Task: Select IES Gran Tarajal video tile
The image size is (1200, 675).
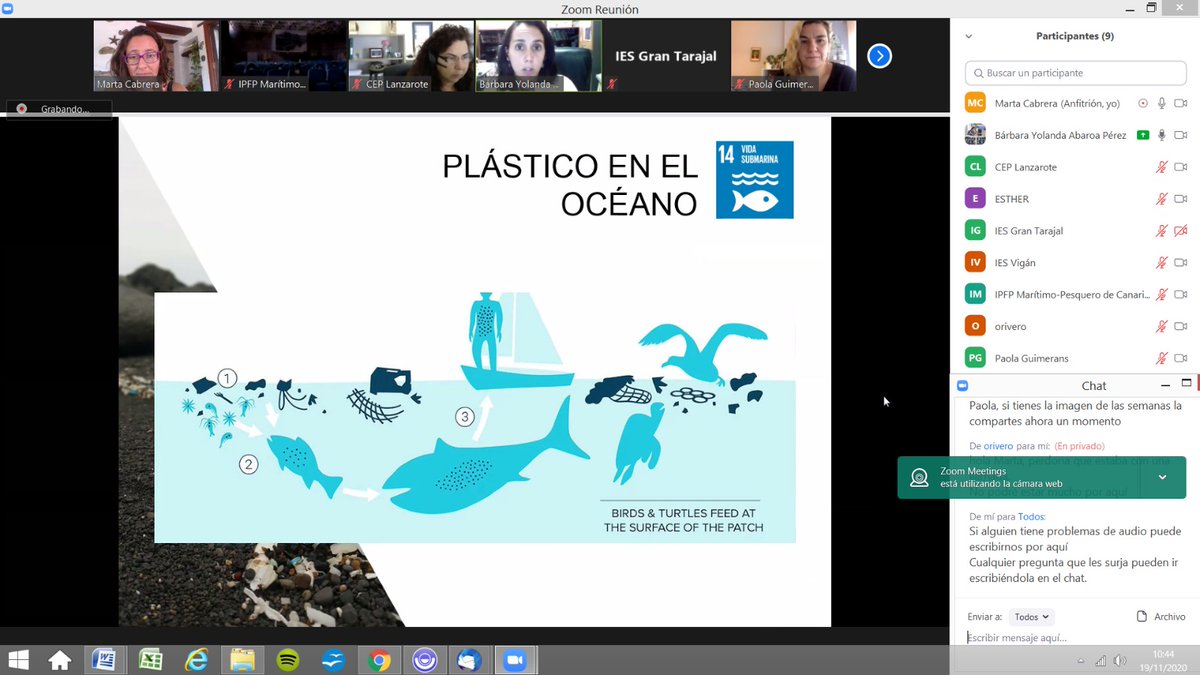Action: [665, 56]
